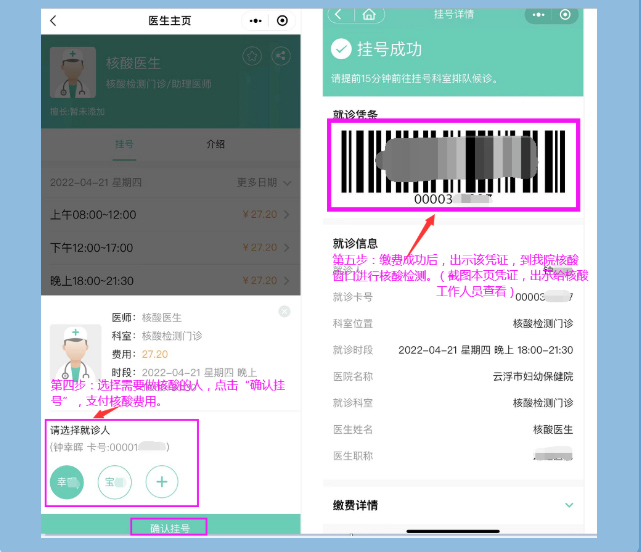Expand the 更多日期 date selector
Viewport: 641px width, 552px height.
coord(264,182)
